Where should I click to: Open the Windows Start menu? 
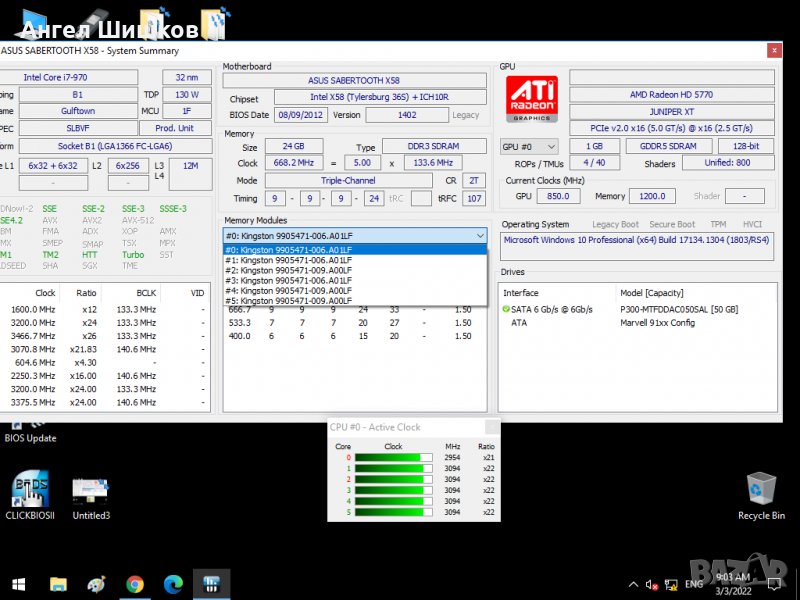click(x=18, y=584)
